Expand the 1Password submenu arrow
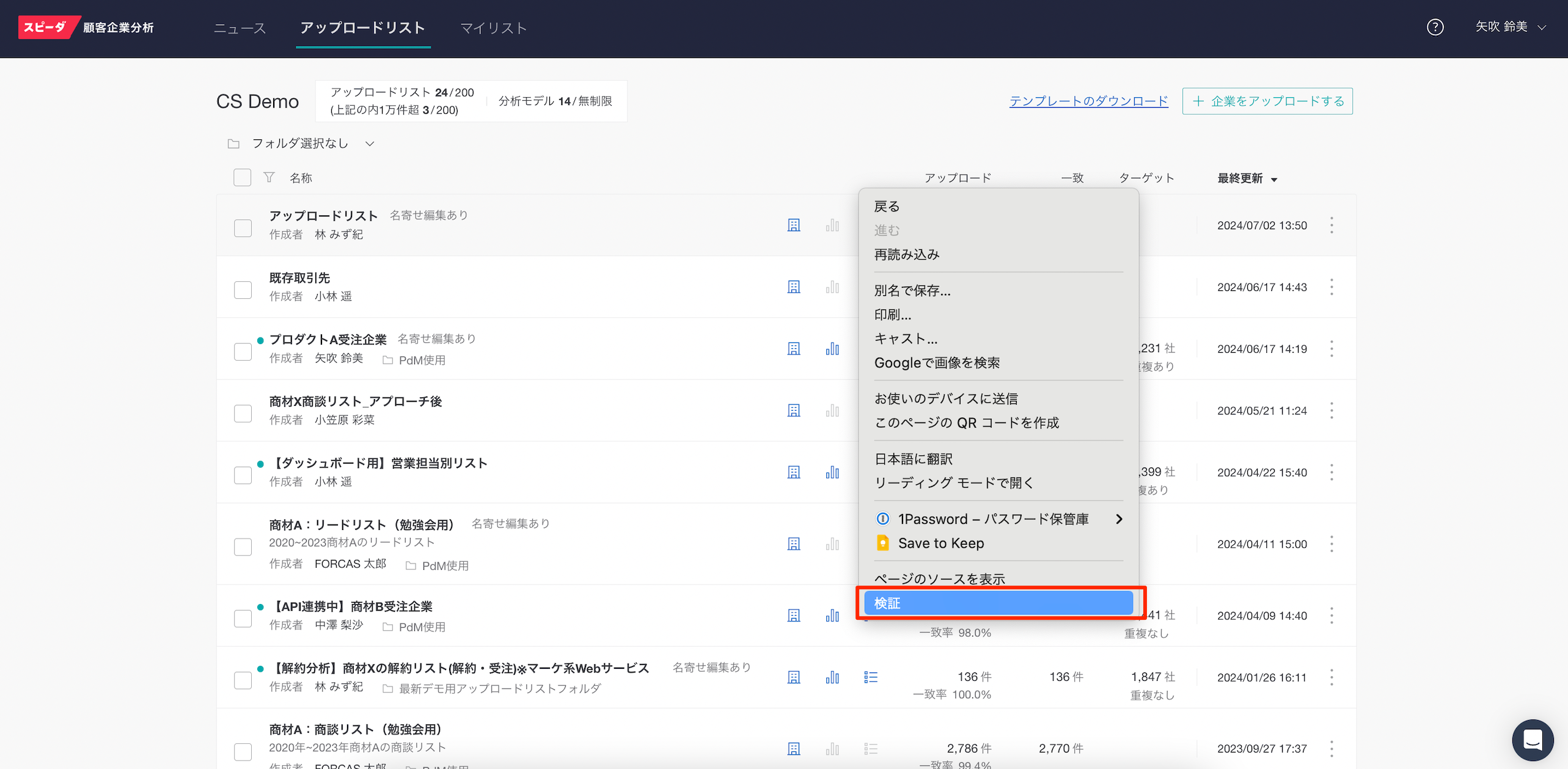Screen dimensions: 1568x769 (1119, 519)
